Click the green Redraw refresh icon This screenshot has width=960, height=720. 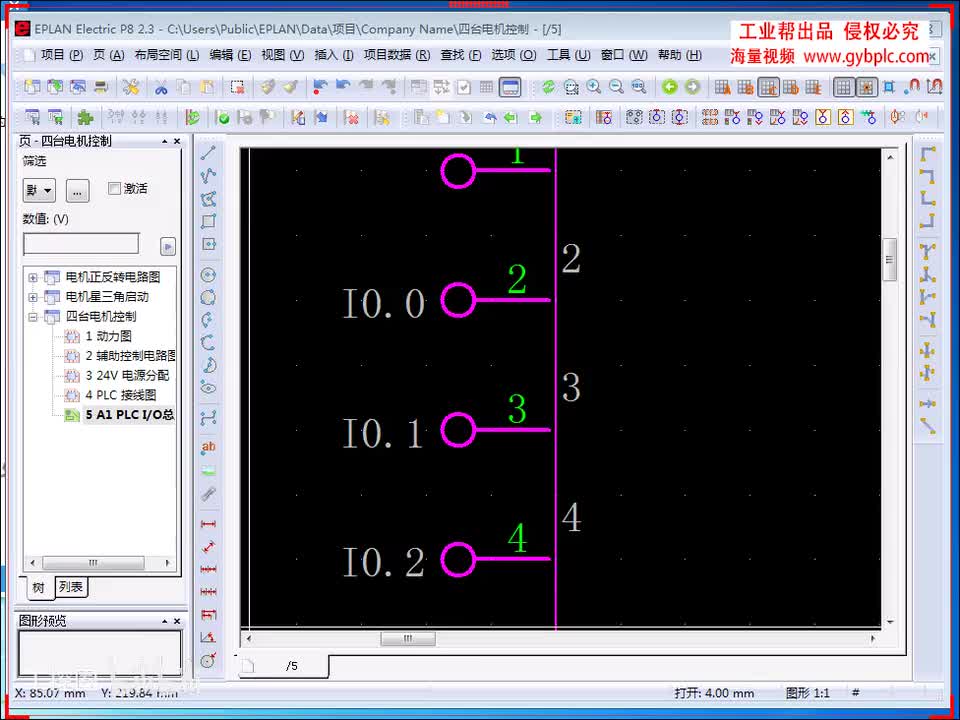coord(548,88)
